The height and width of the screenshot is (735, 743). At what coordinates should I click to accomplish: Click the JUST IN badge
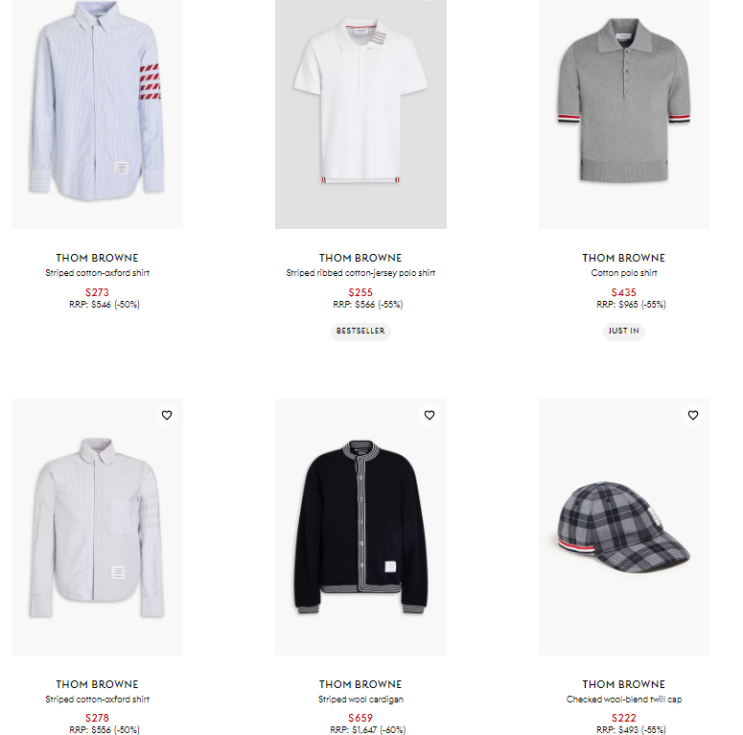[624, 331]
